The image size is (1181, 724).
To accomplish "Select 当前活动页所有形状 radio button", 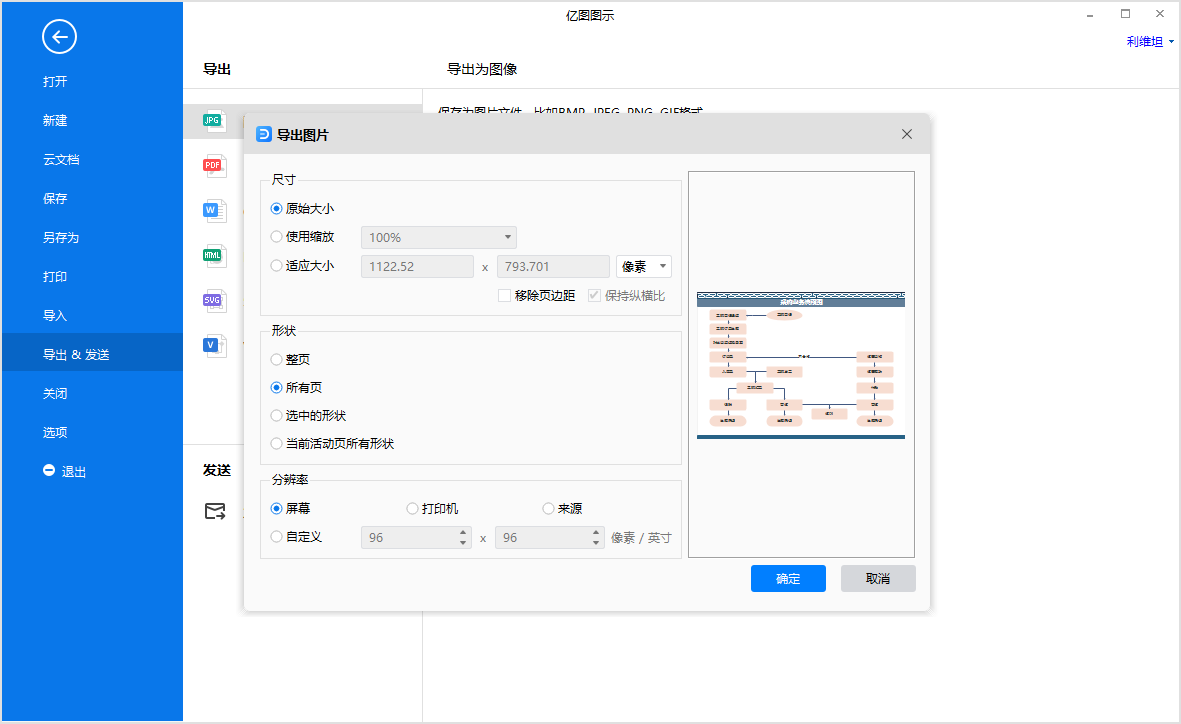I will 276,444.
